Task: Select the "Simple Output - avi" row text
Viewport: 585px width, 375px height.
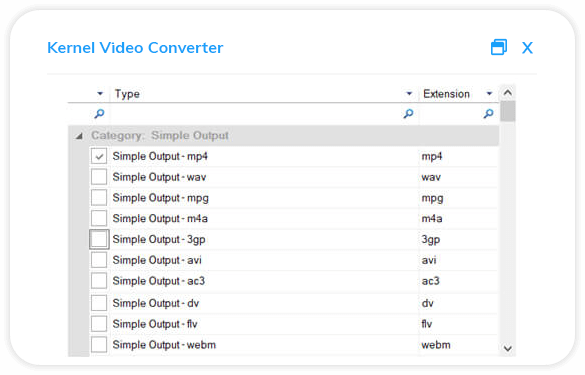Action: [157, 260]
